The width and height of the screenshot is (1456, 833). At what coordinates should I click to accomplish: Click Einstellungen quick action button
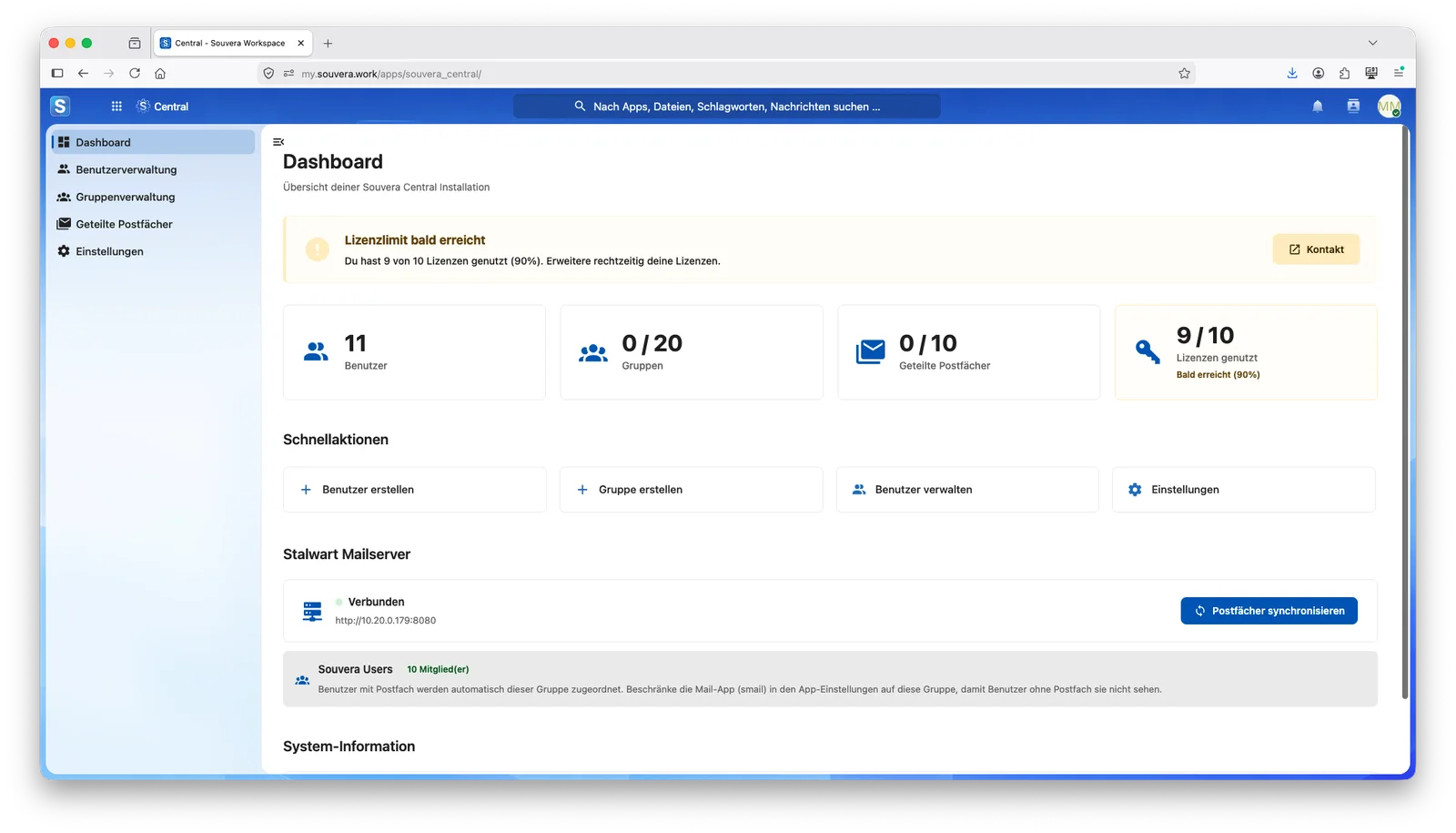[x=1244, y=490]
